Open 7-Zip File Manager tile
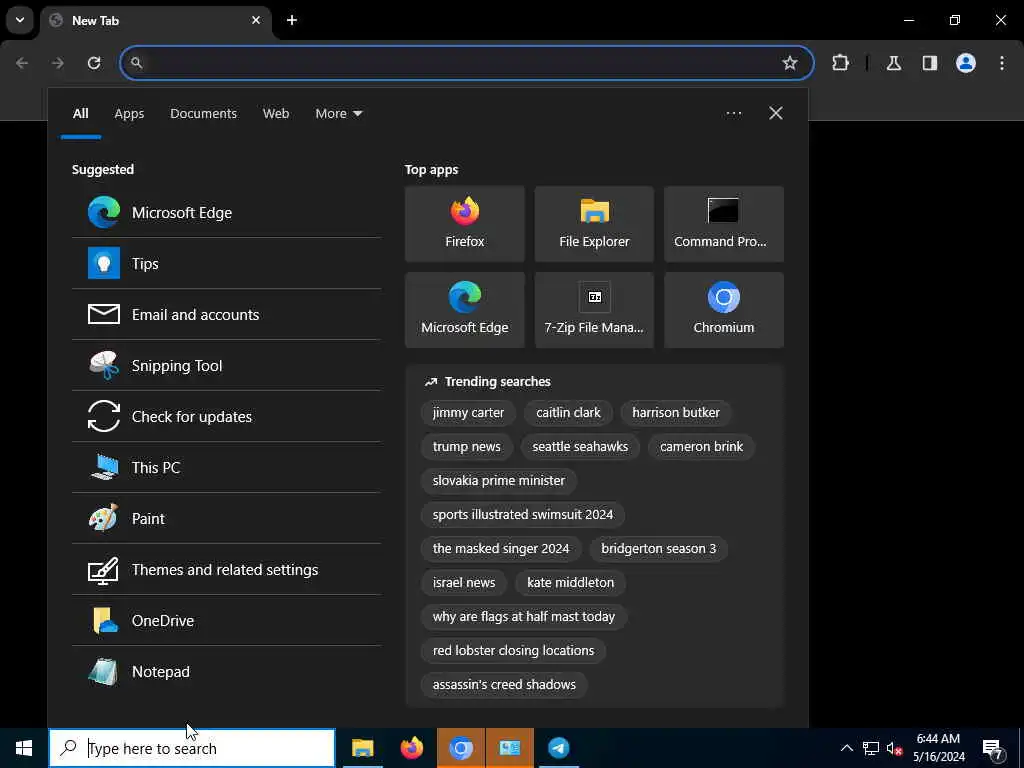 (594, 310)
